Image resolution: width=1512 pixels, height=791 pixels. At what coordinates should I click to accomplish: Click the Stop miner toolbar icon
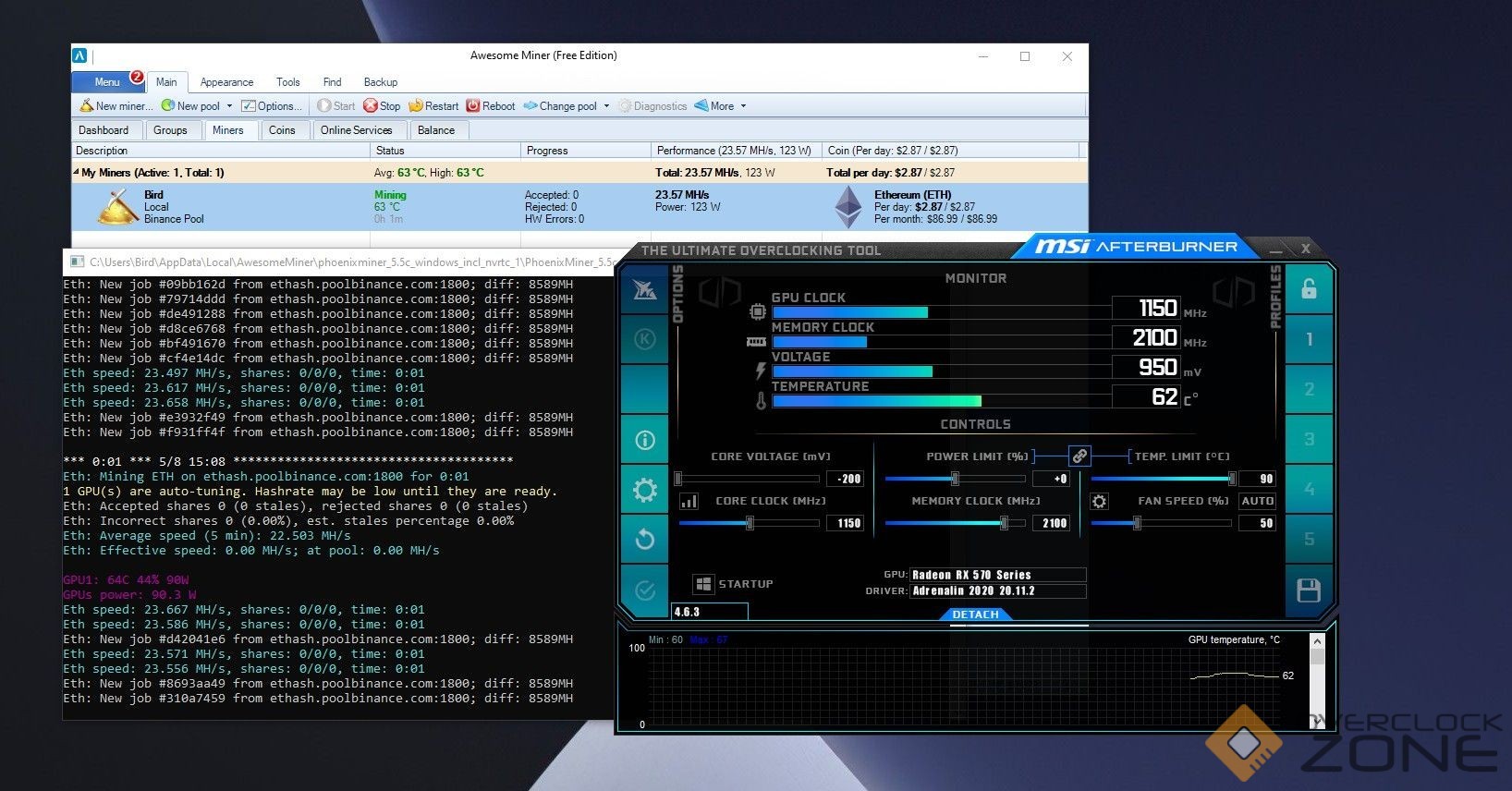371,106
